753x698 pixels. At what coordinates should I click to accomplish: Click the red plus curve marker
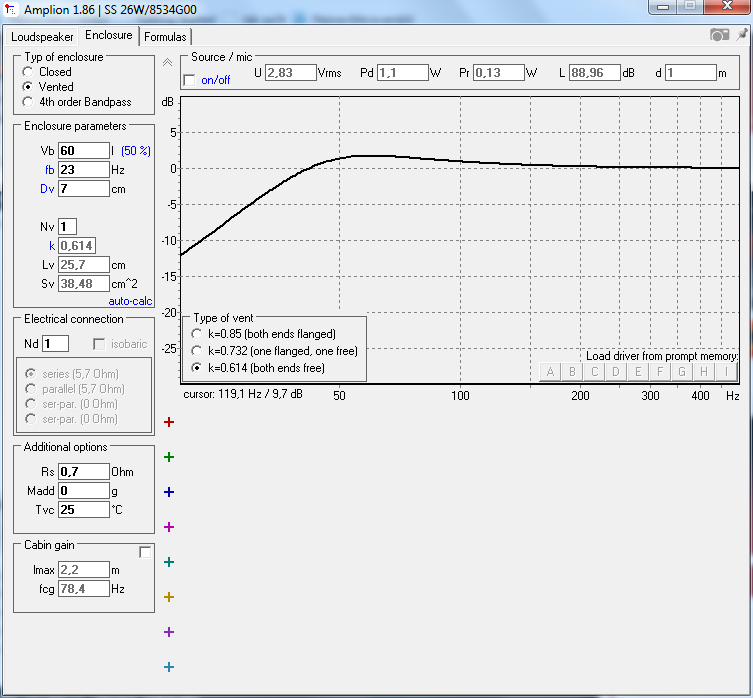click(169, 422)
